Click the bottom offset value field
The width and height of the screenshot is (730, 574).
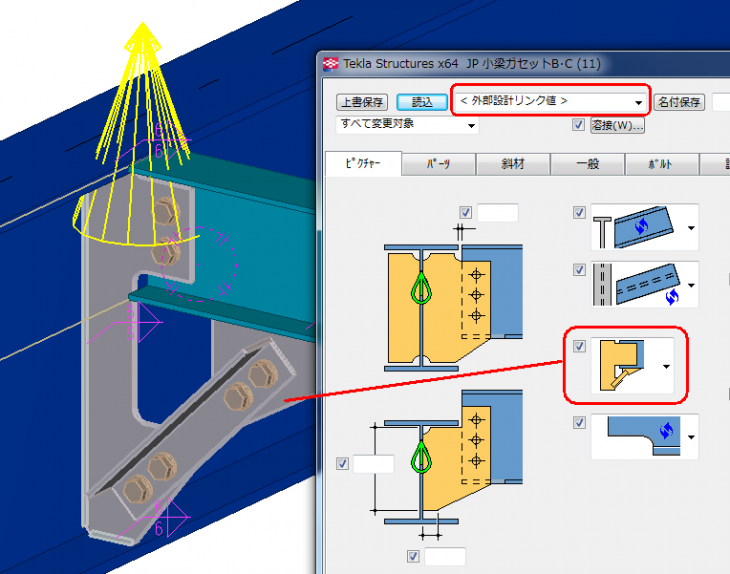click(x=445, y=556)
